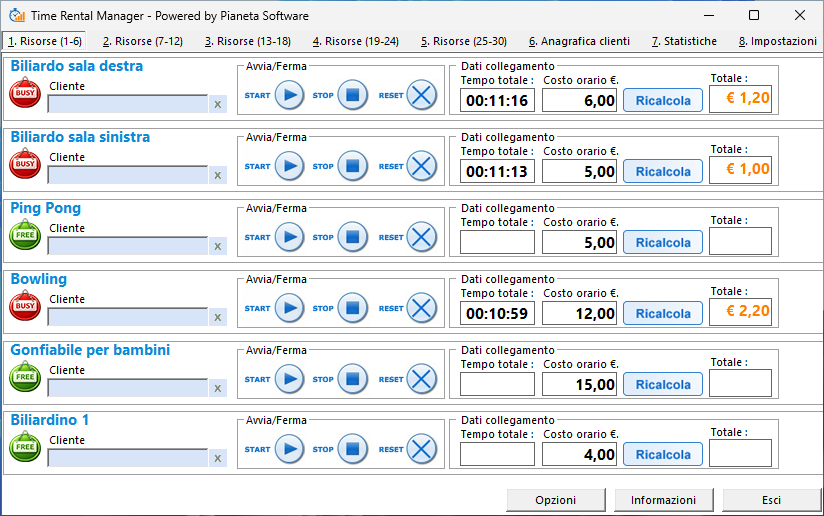Viewport: 824px width, 516px height.
Task: Click the total € 2,20 for Bowling
Action: 740,311
